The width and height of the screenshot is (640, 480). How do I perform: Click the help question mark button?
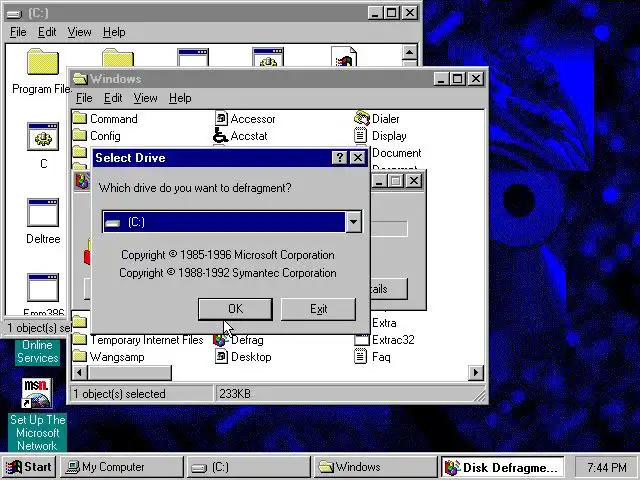(339, 158)
